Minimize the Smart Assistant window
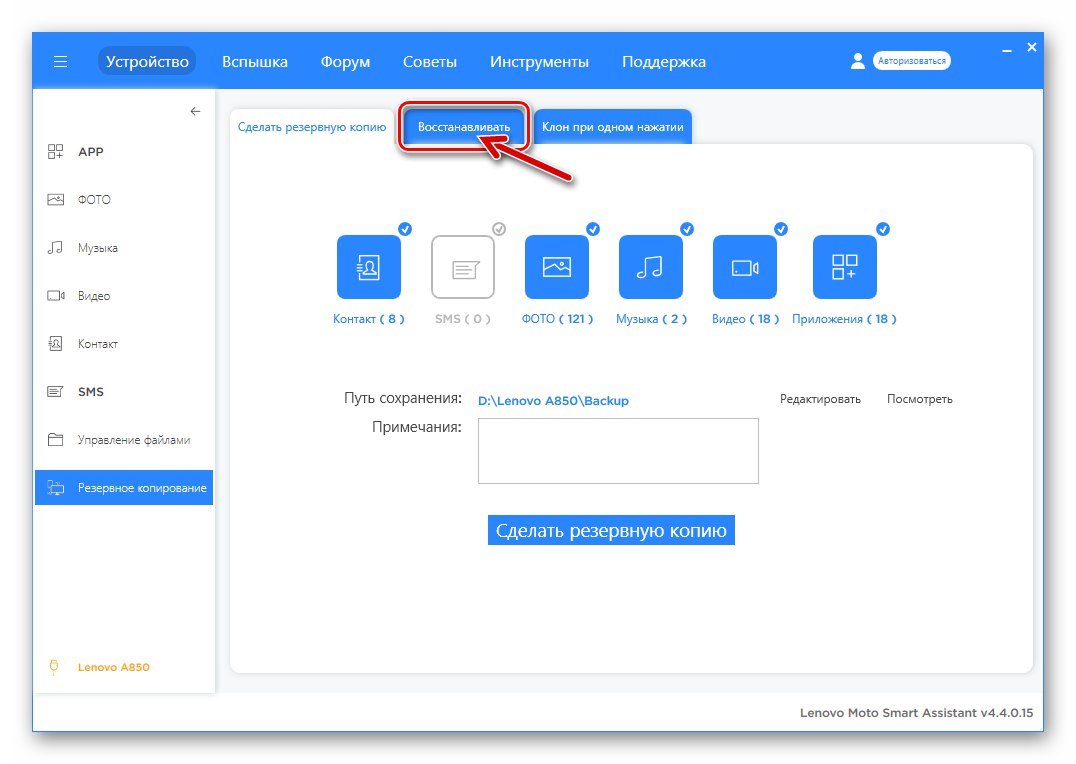The height and width of the screenshot is (764, 1076). pos(1007,49)
